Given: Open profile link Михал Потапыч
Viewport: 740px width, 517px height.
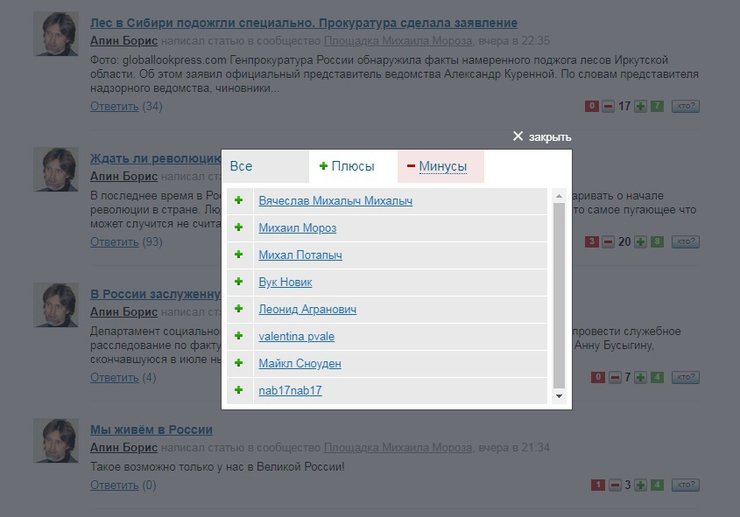Looking at the screenshot, I should coord(300,255).
